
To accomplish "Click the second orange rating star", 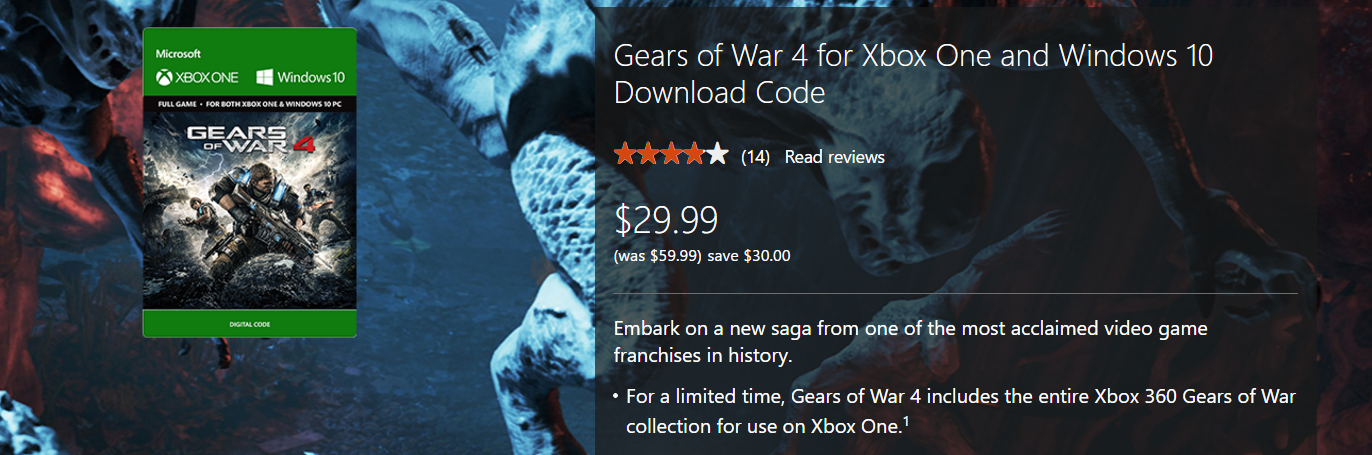I will click(649, 155).
